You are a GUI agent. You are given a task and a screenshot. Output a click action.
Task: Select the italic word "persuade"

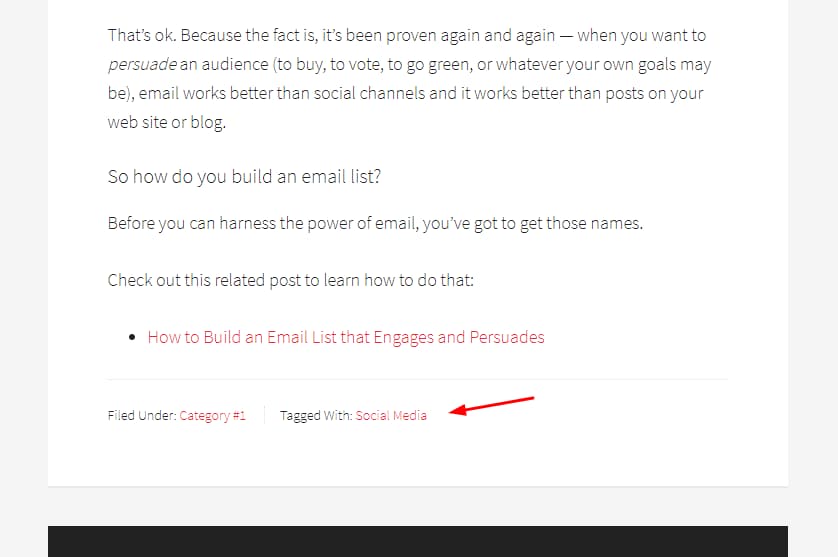(x=142, y=65)
